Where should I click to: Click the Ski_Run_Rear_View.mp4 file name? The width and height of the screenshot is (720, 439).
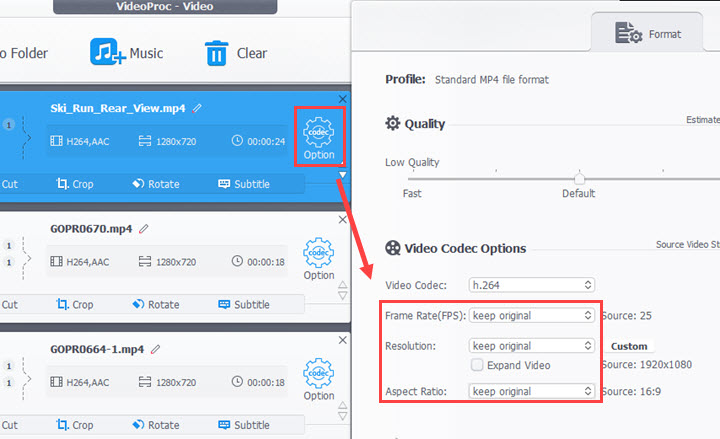click(118, 108)
